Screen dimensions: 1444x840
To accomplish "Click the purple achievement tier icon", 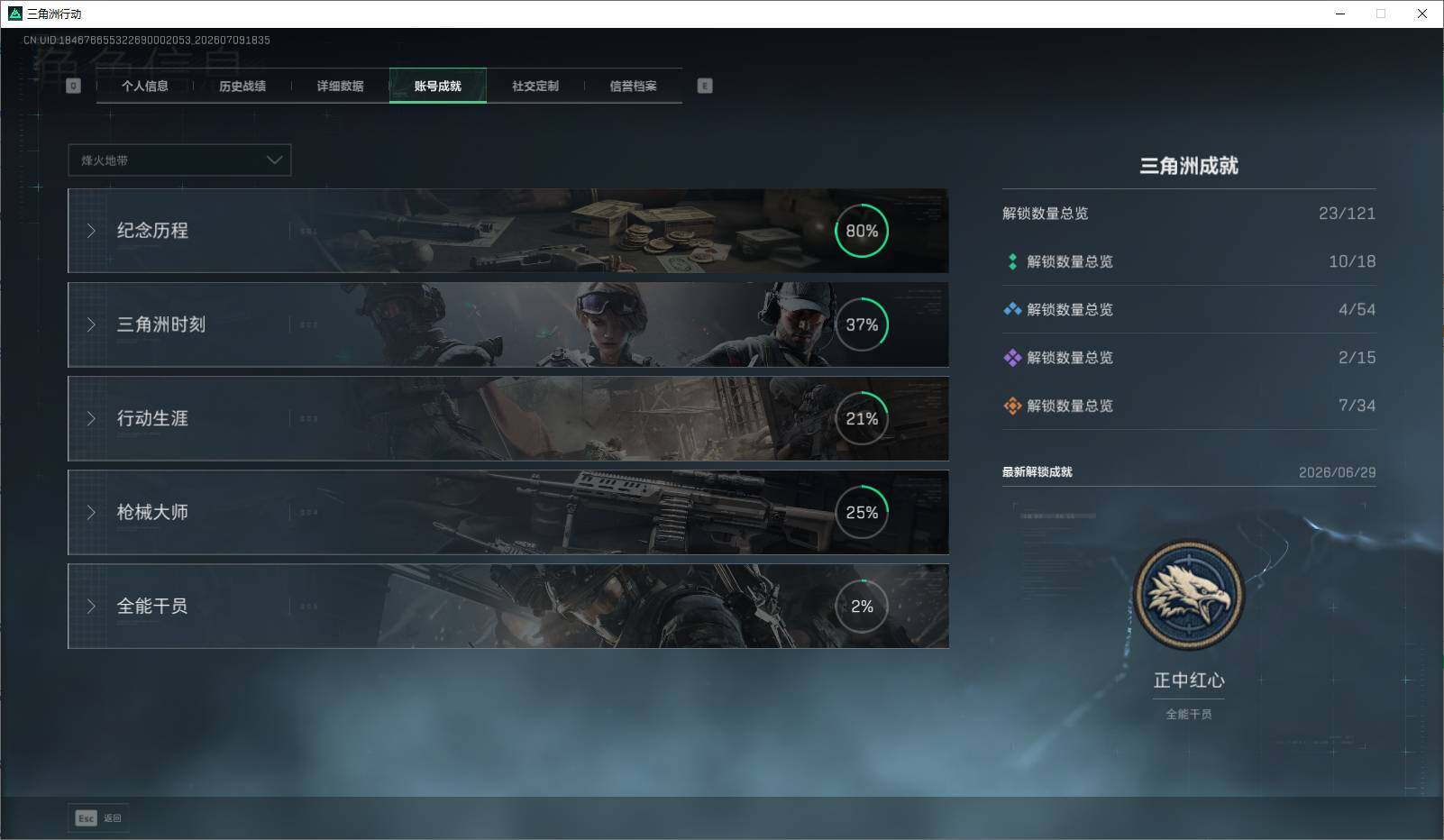I will (1012, 358).
